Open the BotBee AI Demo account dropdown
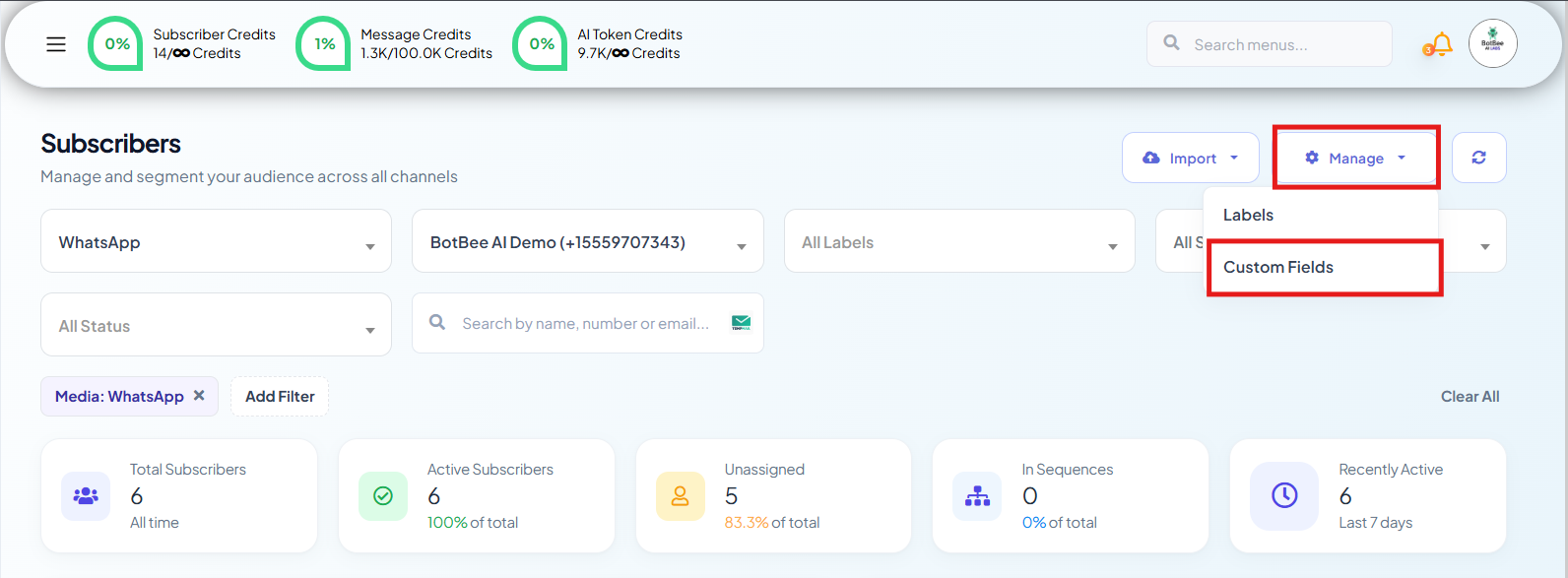The width and height of the screenshot is (1568, 578). pos(587,241)
